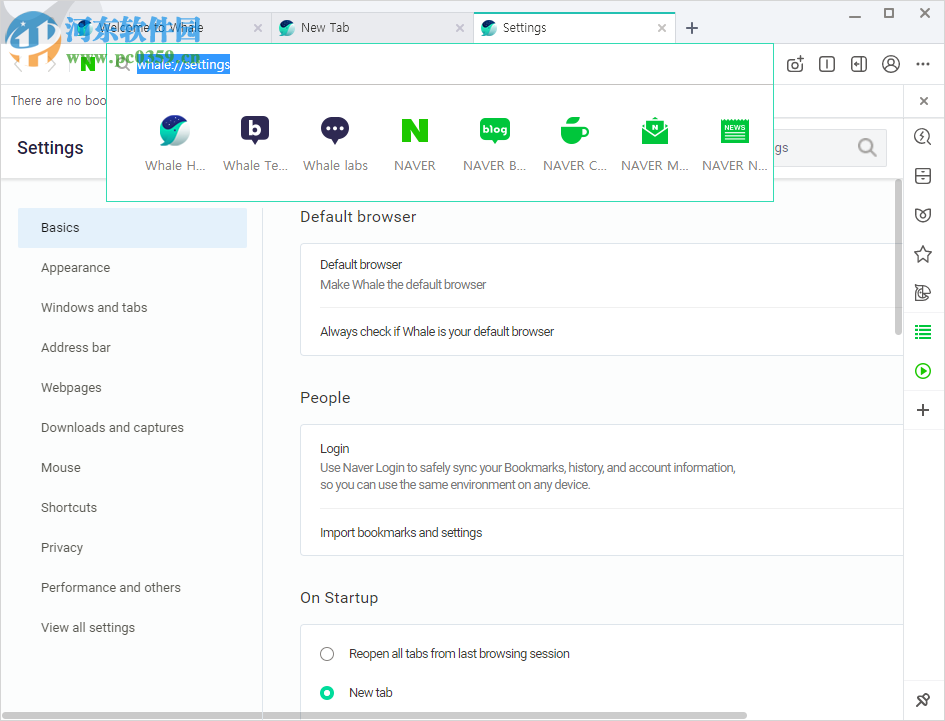The height and width of the screenshot is (721, 945).
Task: Select Reopen all tabs from last session
Action: coord(327,654)
